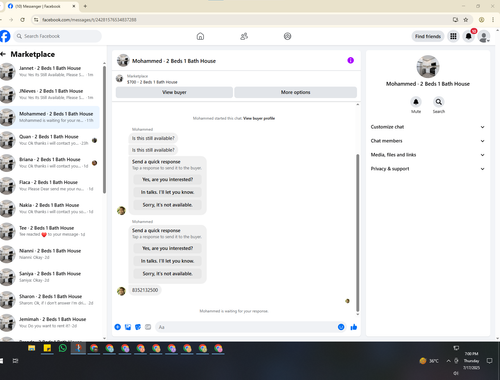The height and width of the screenshot is (380, 500).
Task: Open Flaca - 2 Beds 1 Bath House chat
Action: [x=50, y=186]
